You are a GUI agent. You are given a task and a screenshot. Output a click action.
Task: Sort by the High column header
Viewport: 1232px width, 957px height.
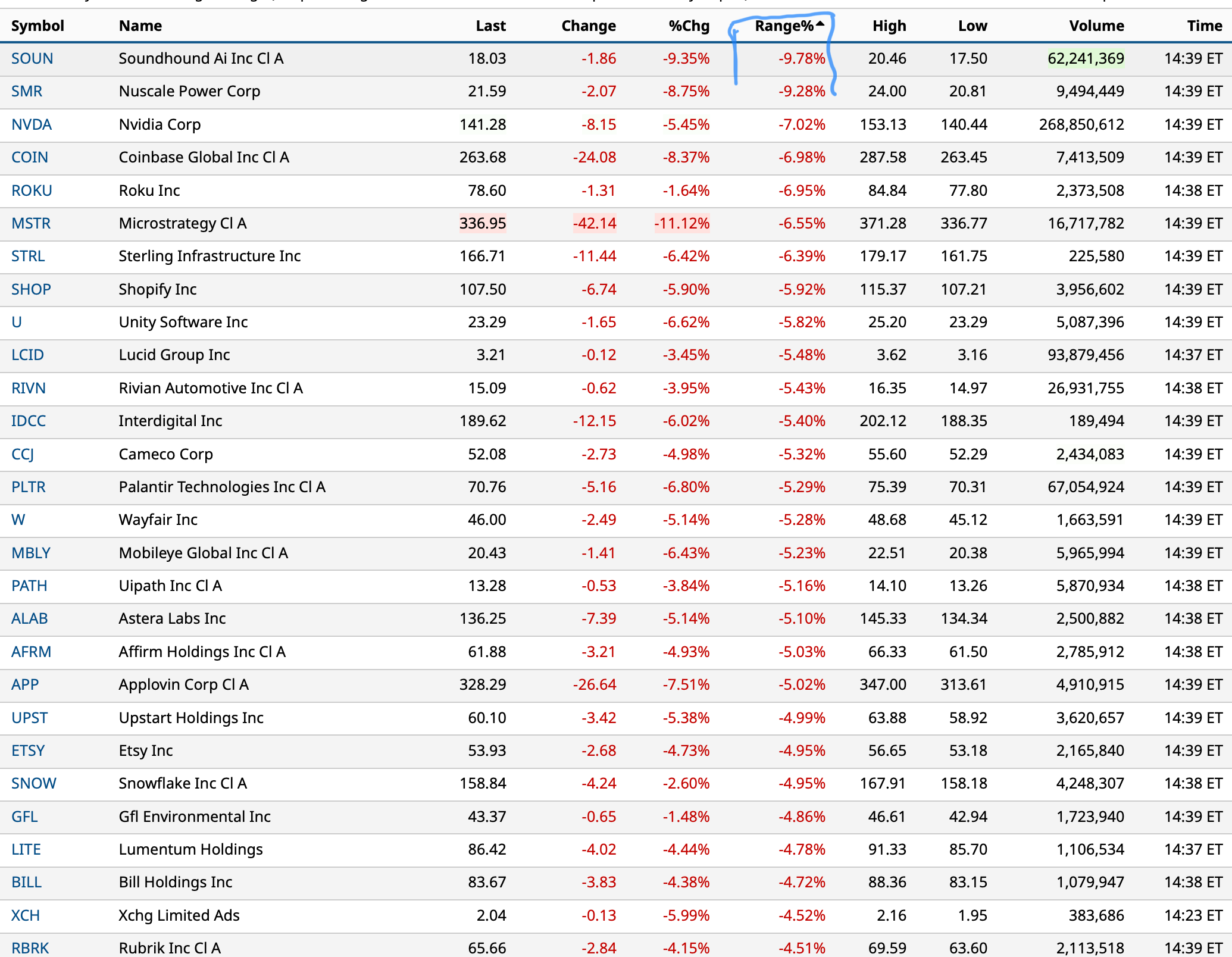(x=889, y=26)
